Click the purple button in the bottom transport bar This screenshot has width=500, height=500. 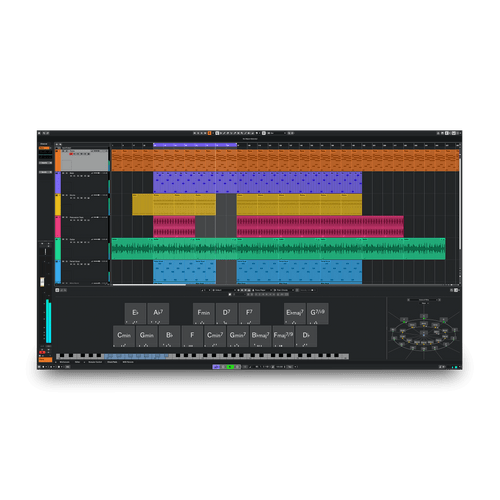216,367
